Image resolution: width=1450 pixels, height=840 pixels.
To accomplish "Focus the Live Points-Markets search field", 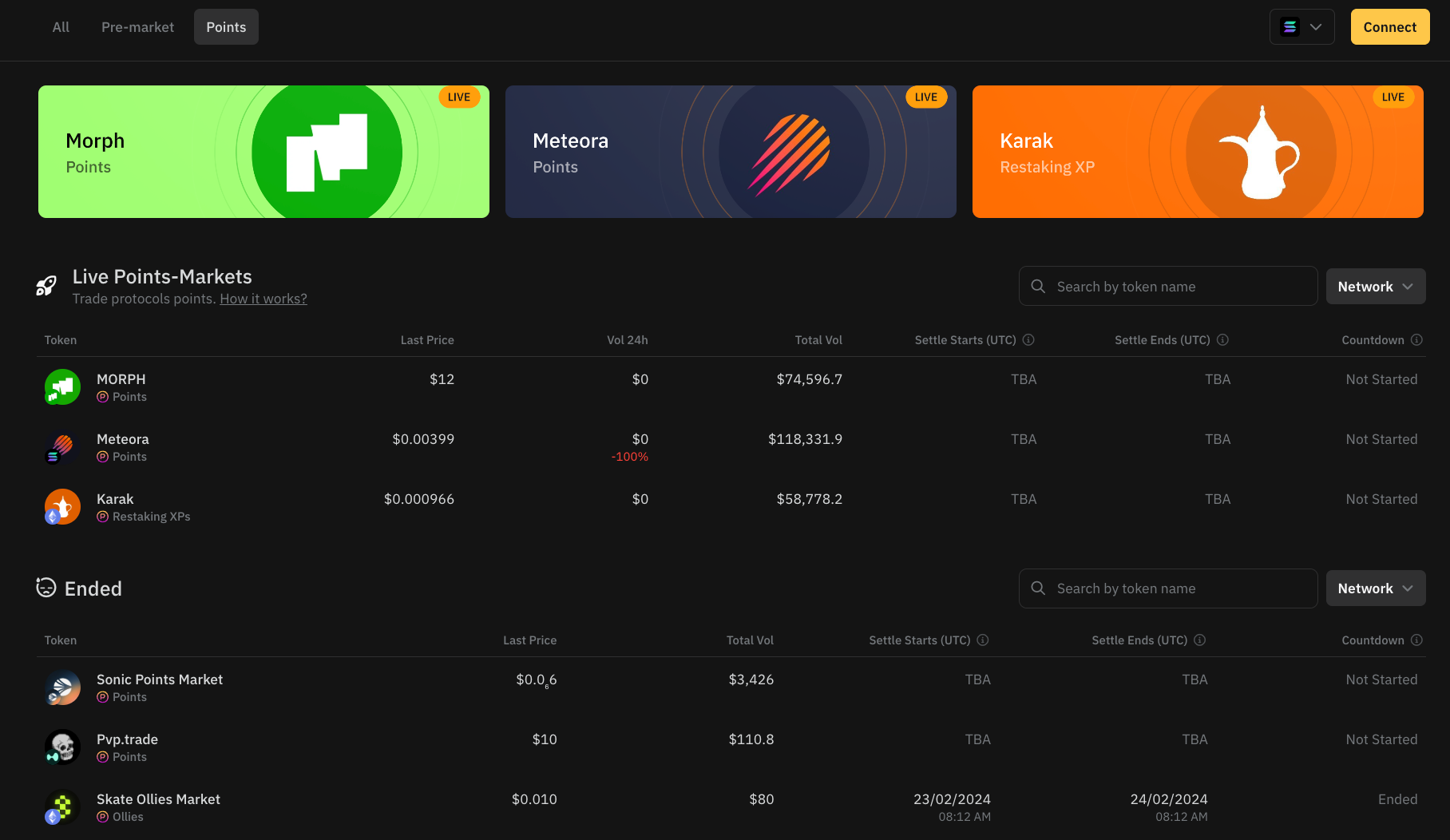I will point(1168,286).
